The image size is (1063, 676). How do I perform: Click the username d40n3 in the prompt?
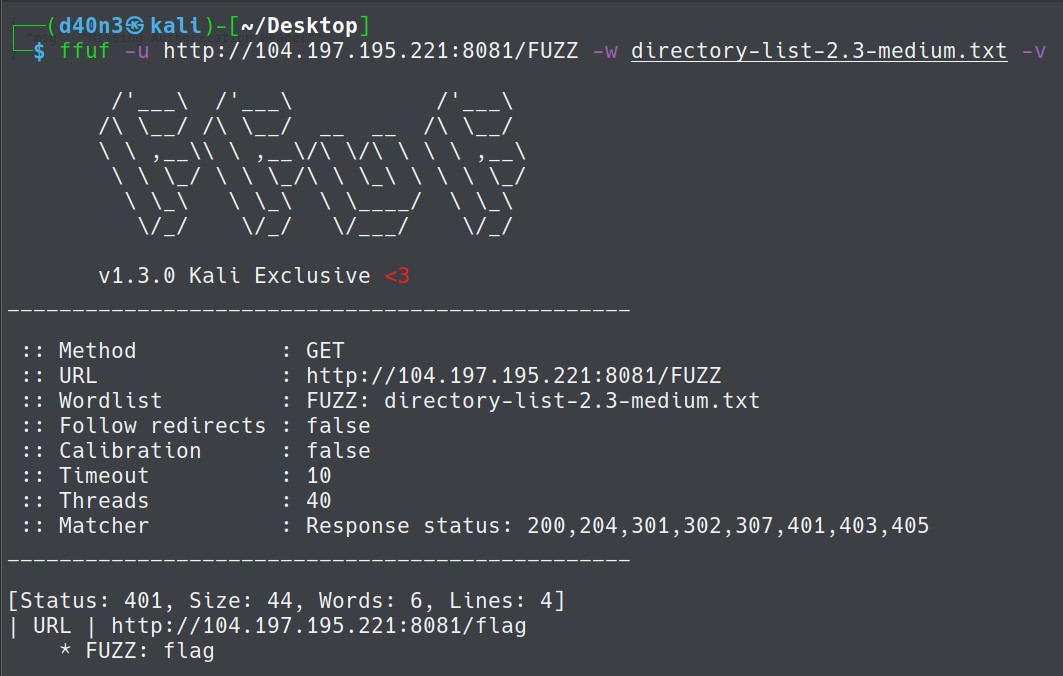tap(91, 26)
